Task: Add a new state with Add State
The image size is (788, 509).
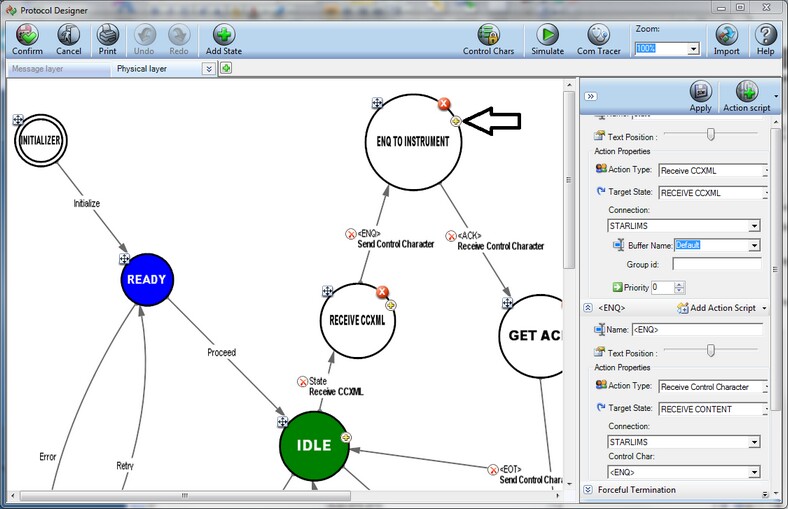Action: [x=224, y=40]
